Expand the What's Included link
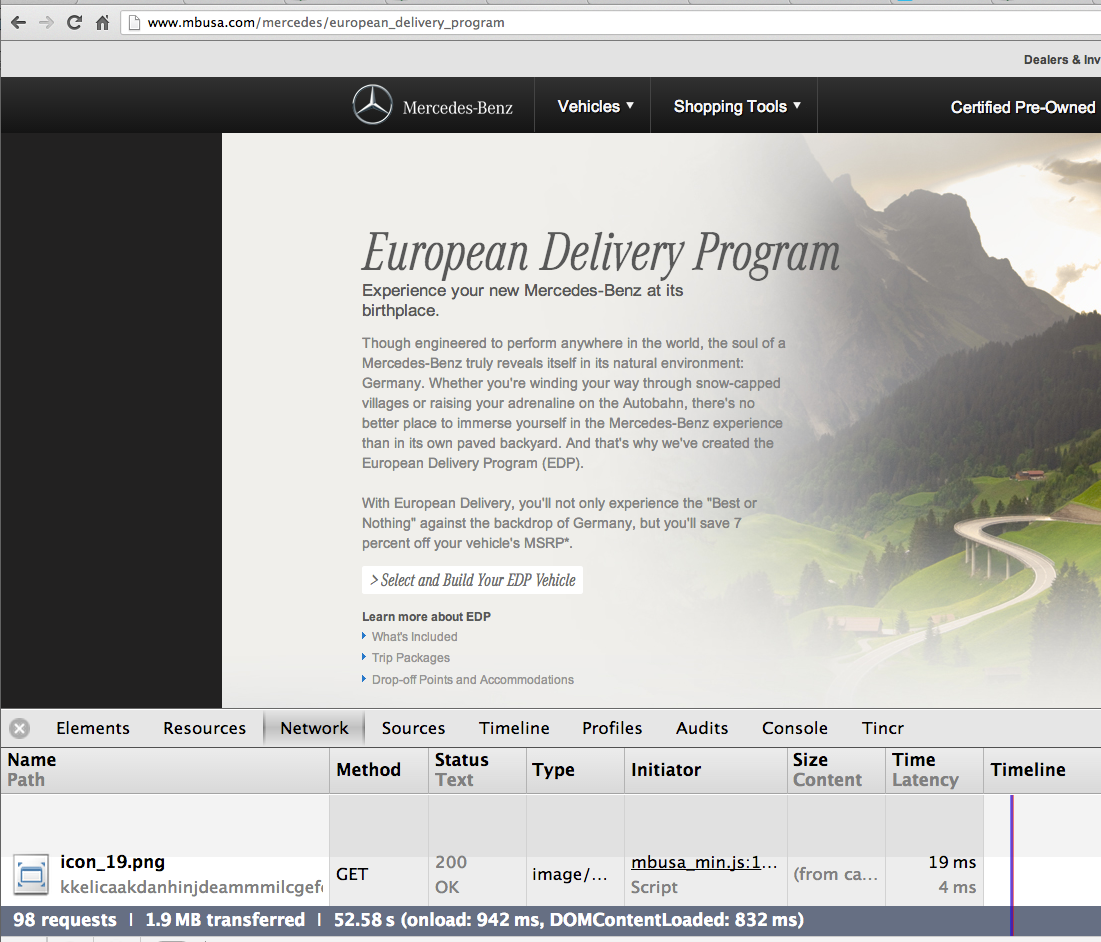The width and height of the screenshot is (1101, 942). tap(414, 637)
